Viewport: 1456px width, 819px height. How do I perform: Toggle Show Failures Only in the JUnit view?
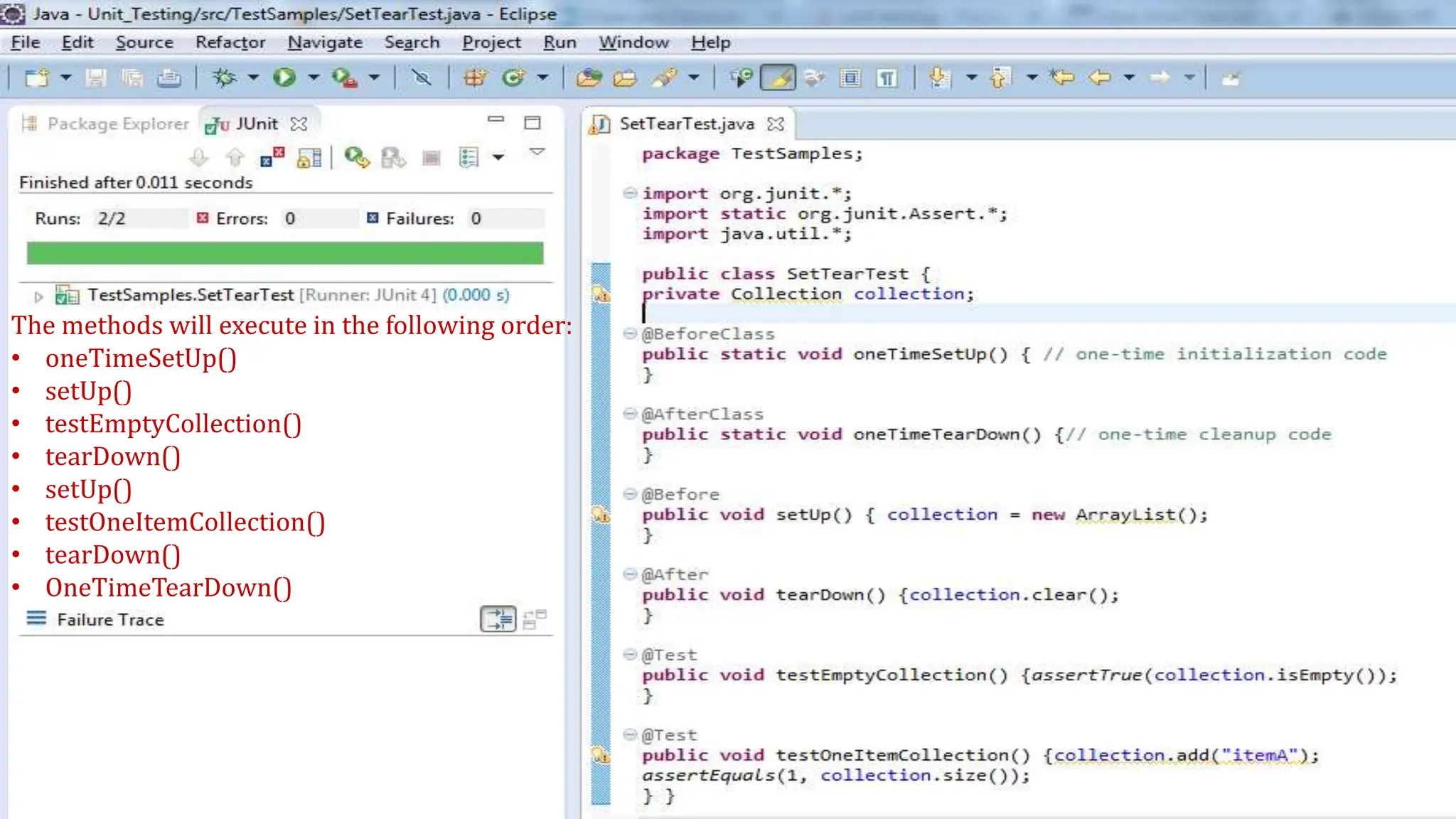tap(272, 157)
